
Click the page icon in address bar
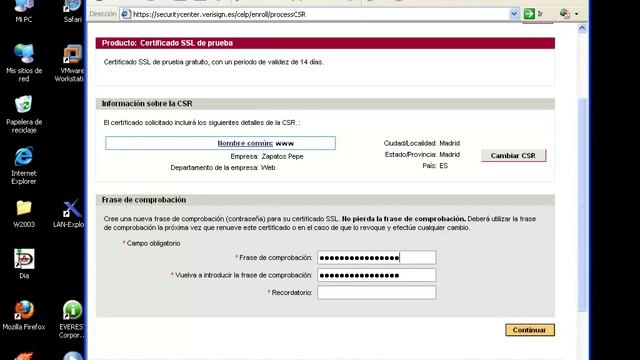[x=126, y=14]
